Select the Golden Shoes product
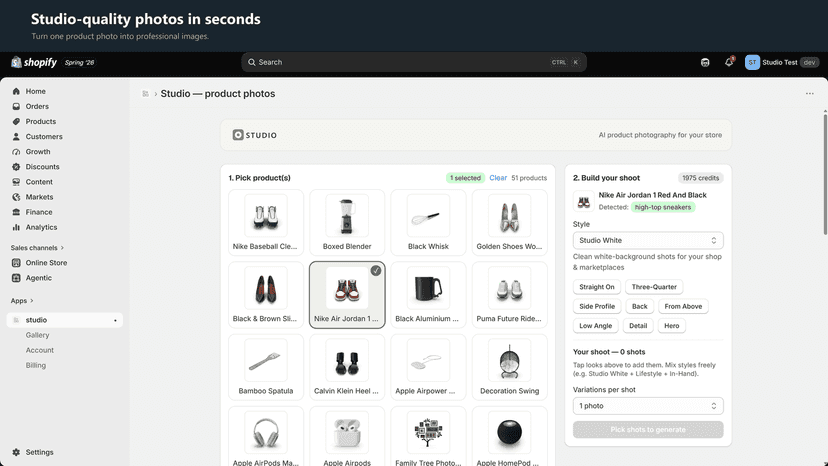Image resolution: width=828 pixels, height=466 pixels. 510,222
